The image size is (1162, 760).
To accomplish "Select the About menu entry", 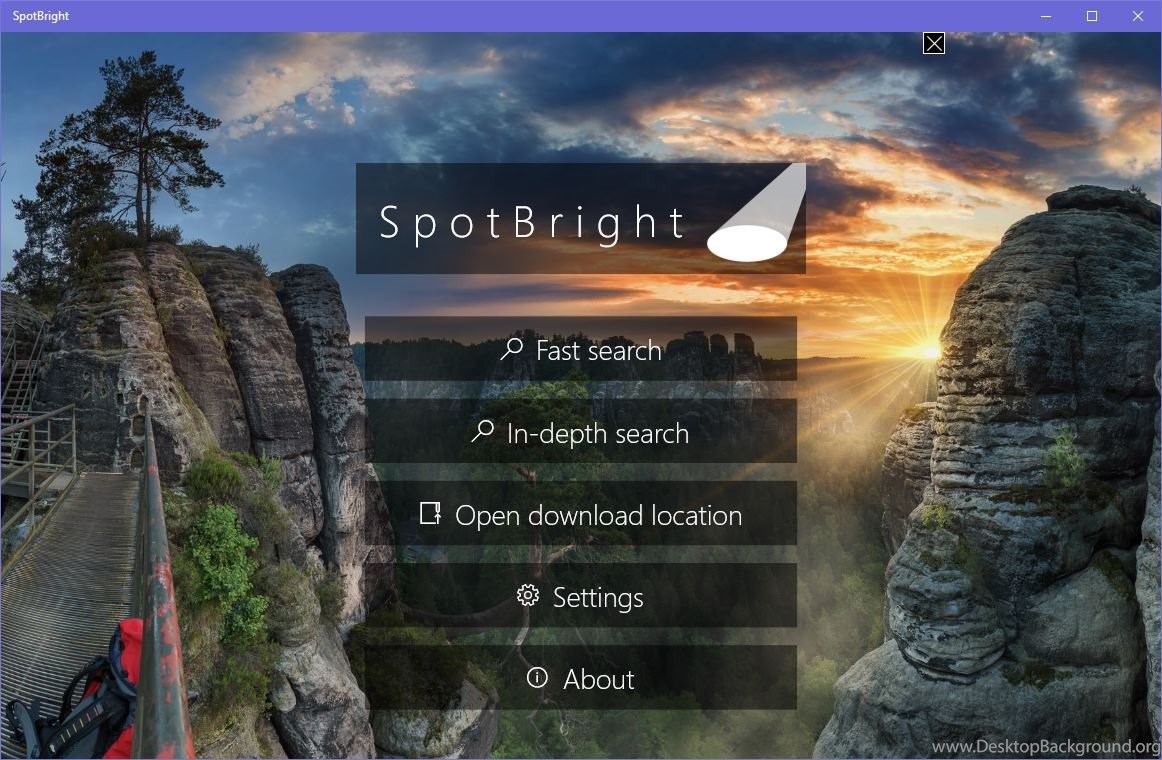I will (581, 678).
